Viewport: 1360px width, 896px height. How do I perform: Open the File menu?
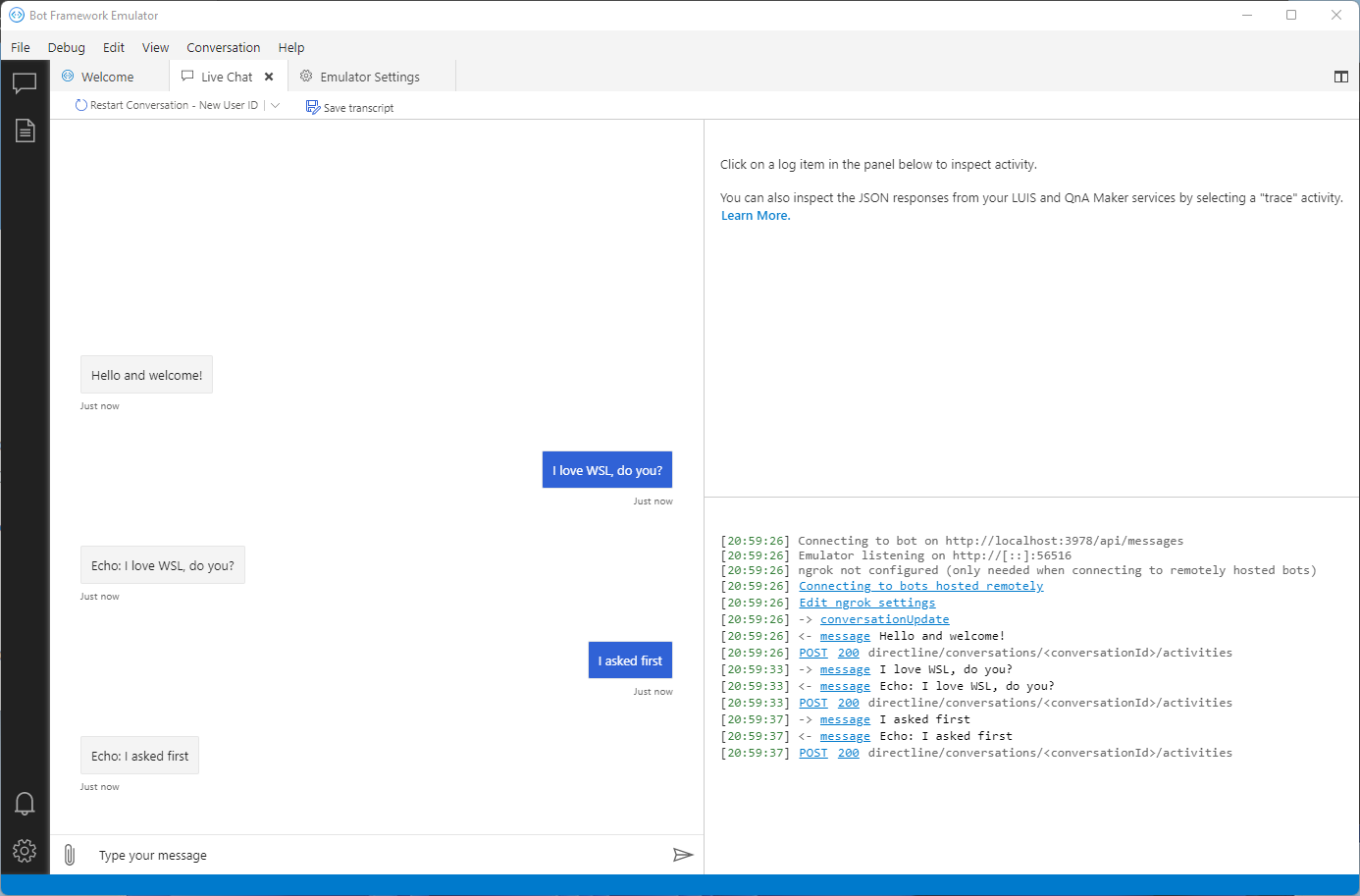21,47
